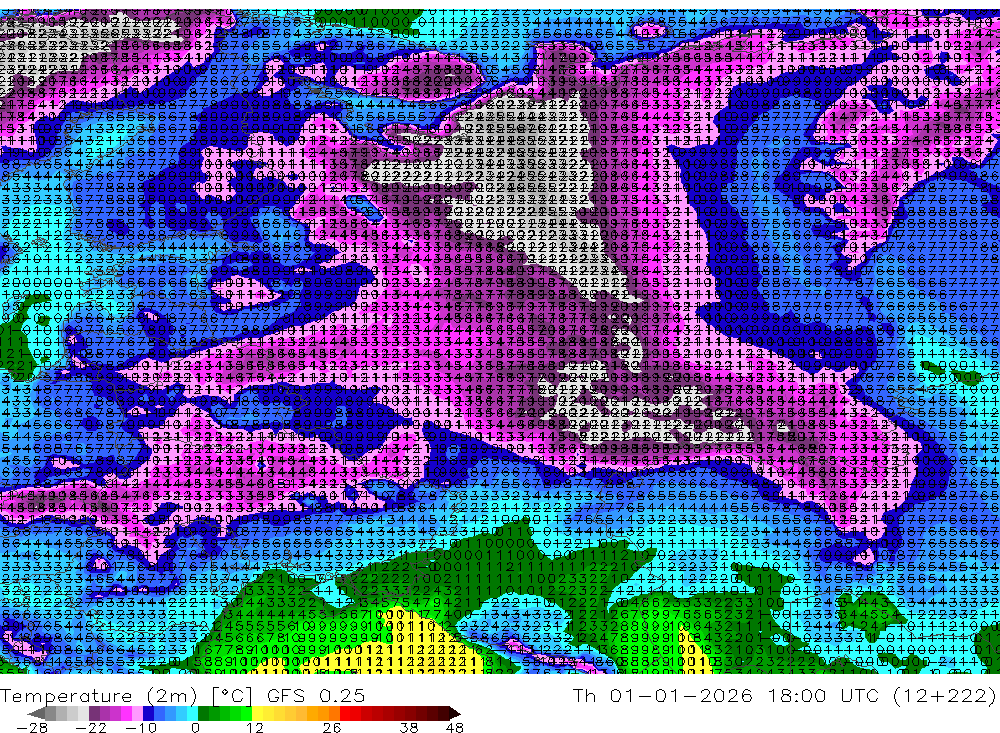Click the dark blue swatch right of -10
This screenshot has height=733, width=1000.
[x=149, y=713]
